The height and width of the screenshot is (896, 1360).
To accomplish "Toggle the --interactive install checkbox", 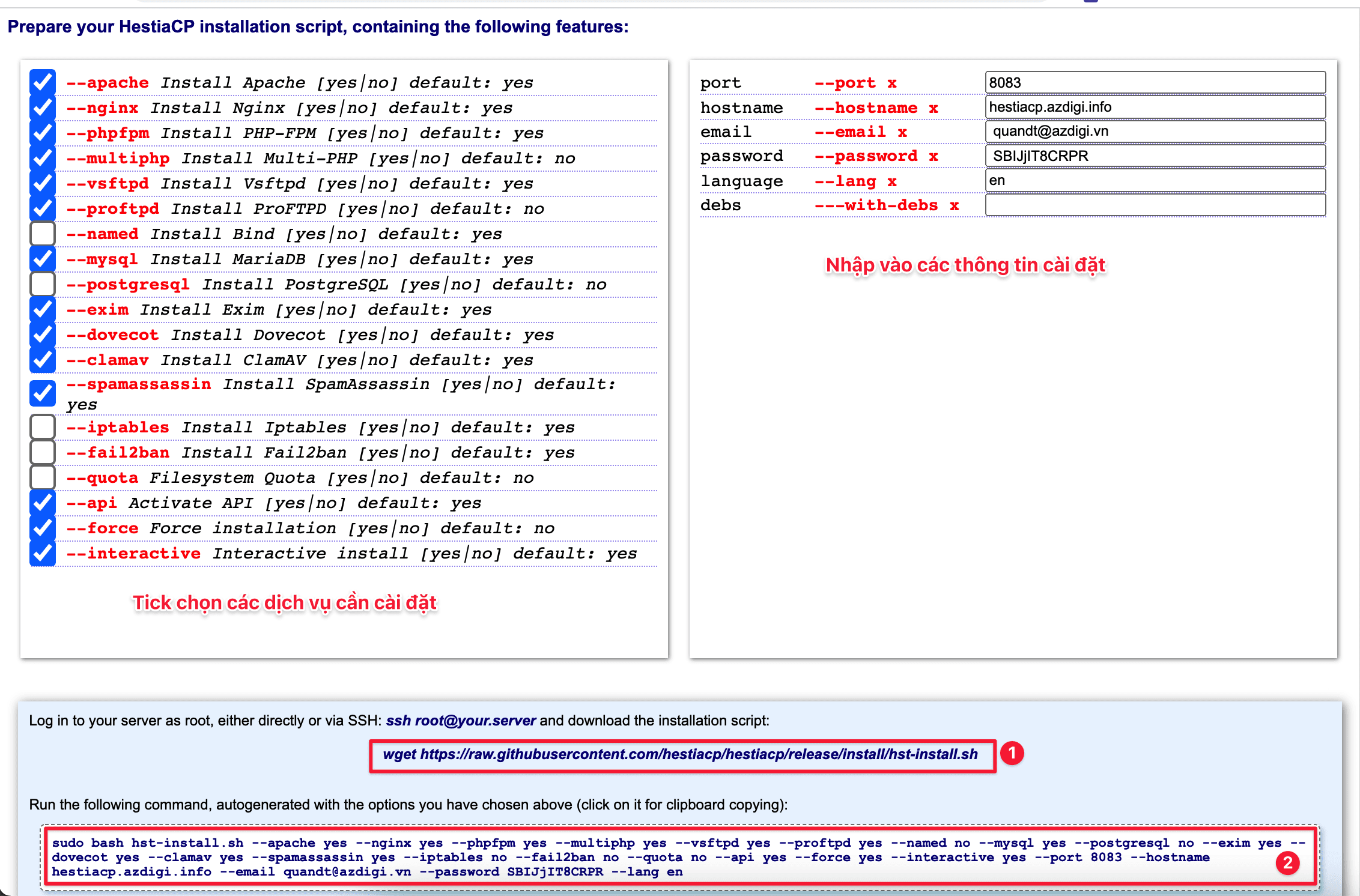I will click(x=43, y=554).
